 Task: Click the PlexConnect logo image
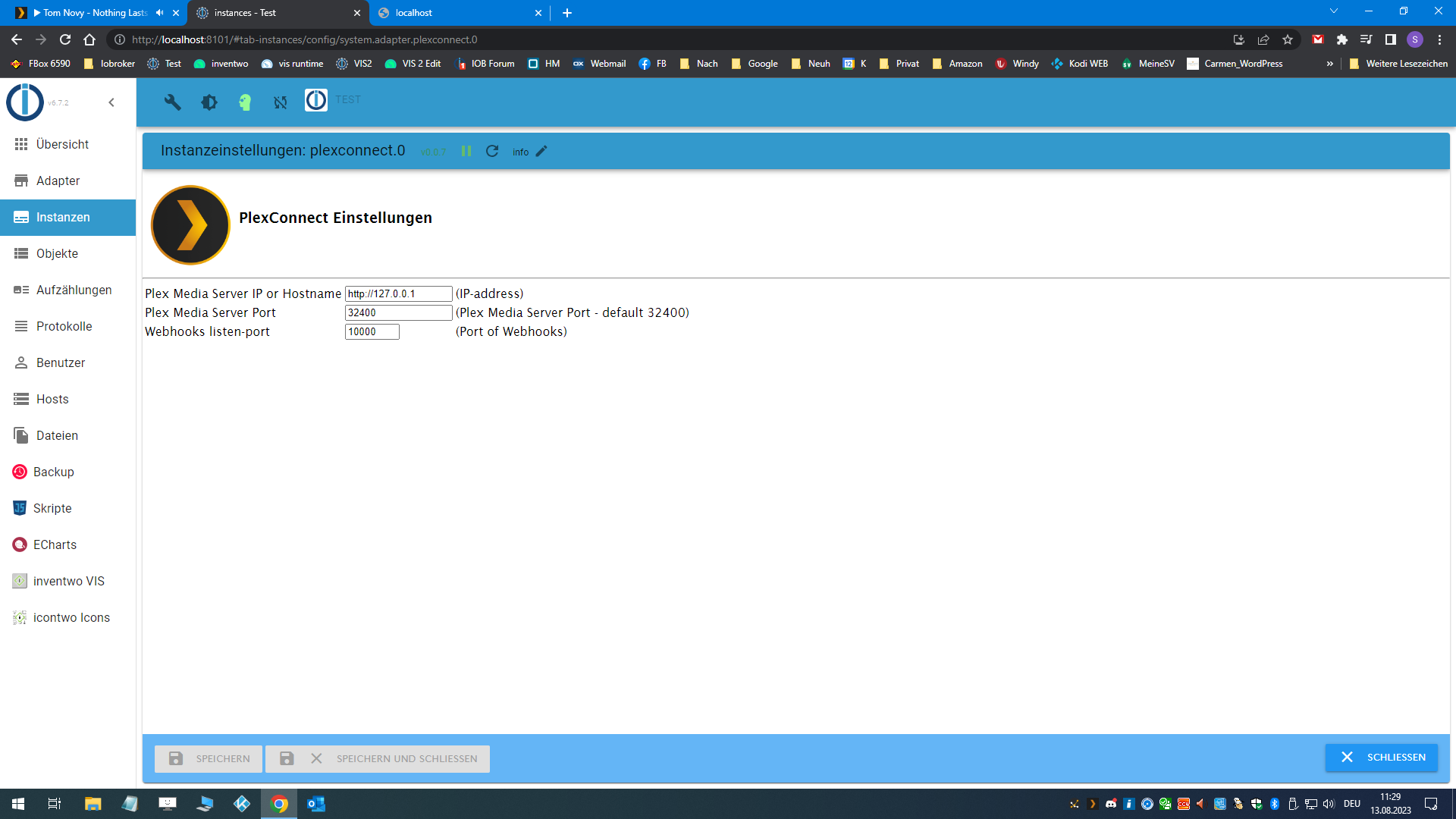(x=190, y=225)
